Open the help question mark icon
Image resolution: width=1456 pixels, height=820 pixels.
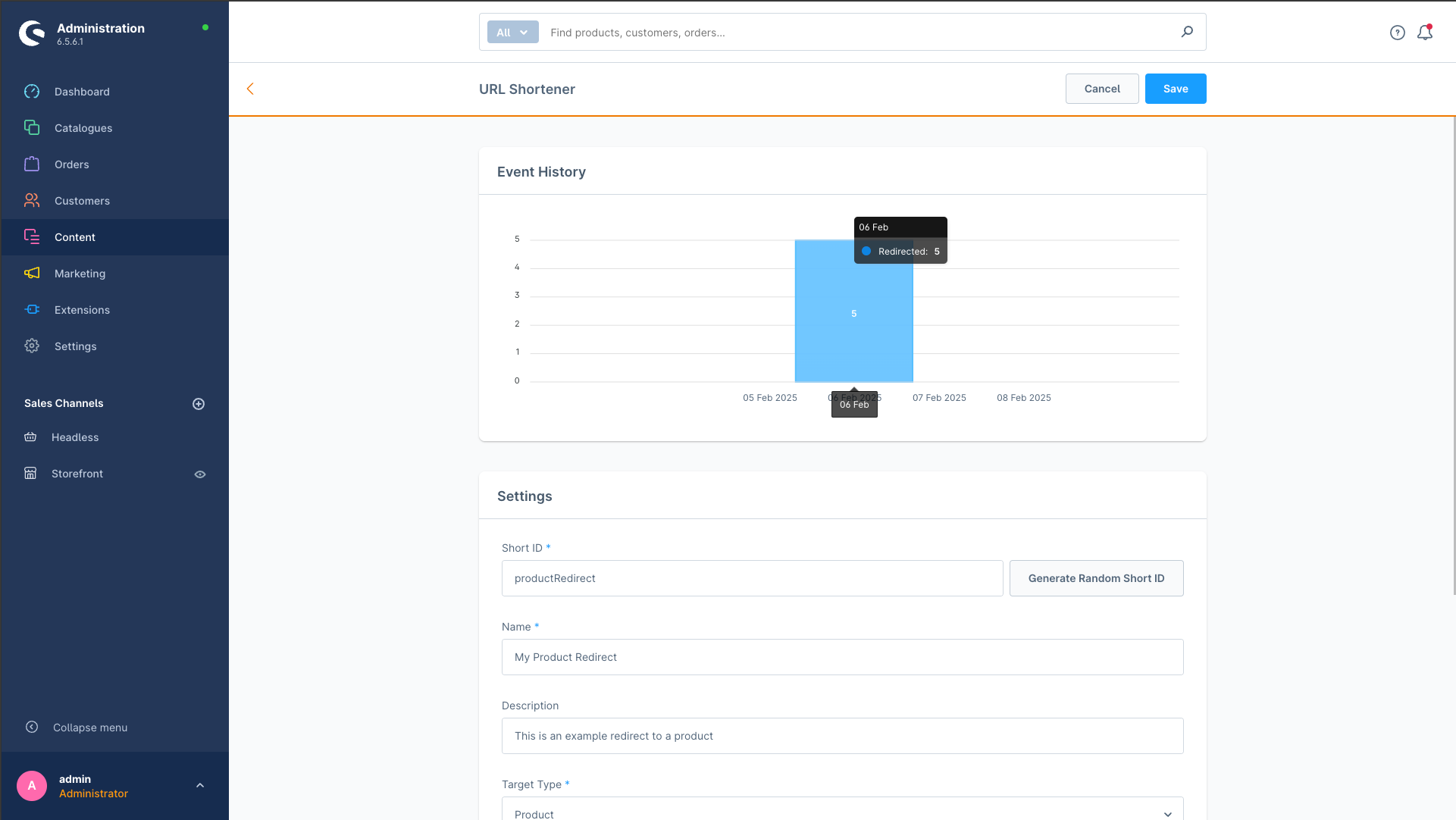pyautogui.click(x=1398, y=33)
